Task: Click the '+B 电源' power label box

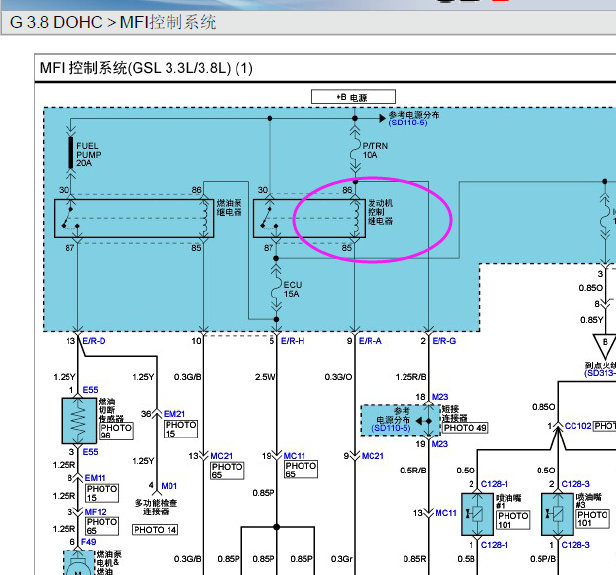Action: tap(353, 97)
